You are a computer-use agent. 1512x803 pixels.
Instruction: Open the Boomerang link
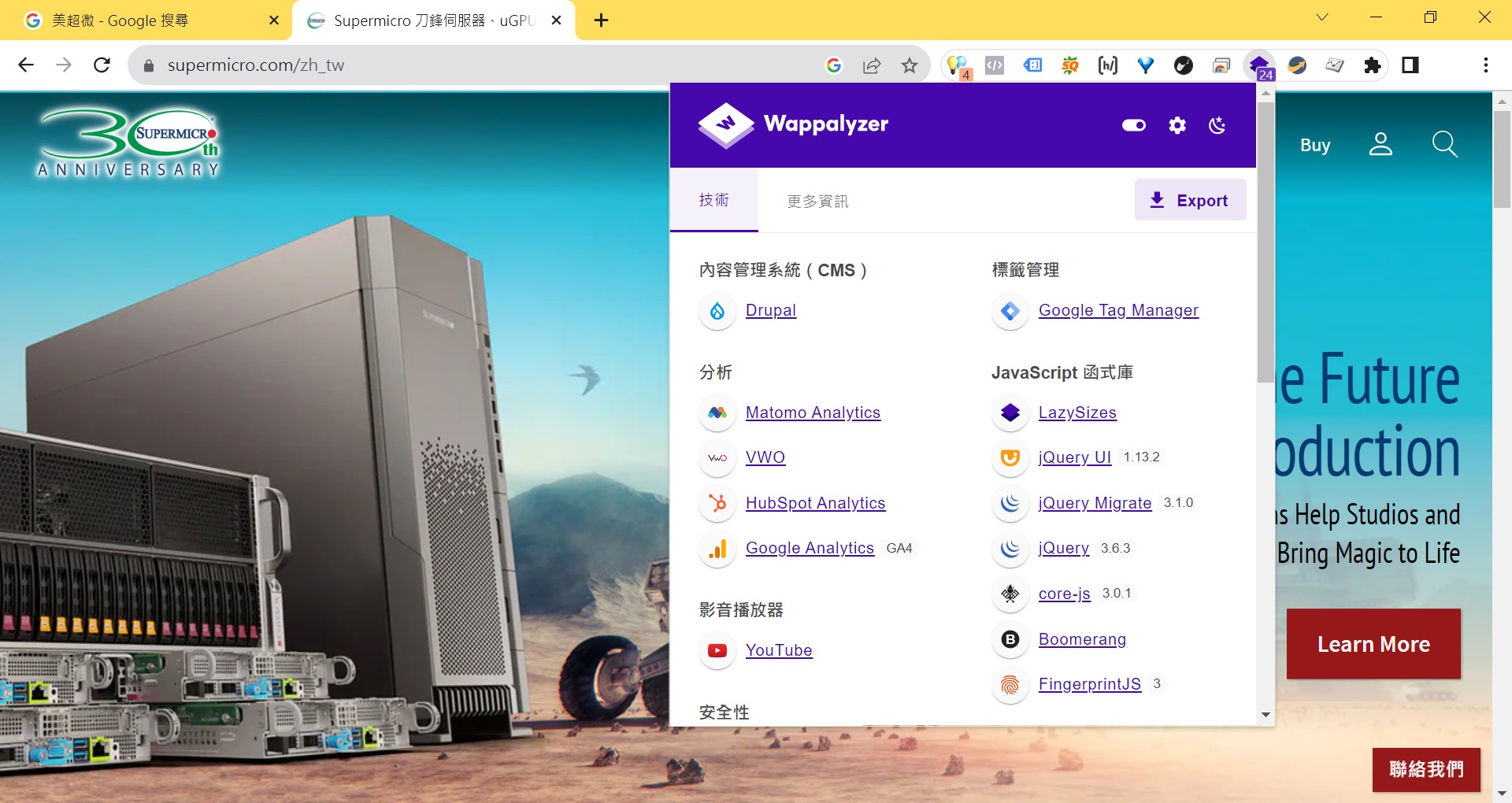[x=1082, y=639]
